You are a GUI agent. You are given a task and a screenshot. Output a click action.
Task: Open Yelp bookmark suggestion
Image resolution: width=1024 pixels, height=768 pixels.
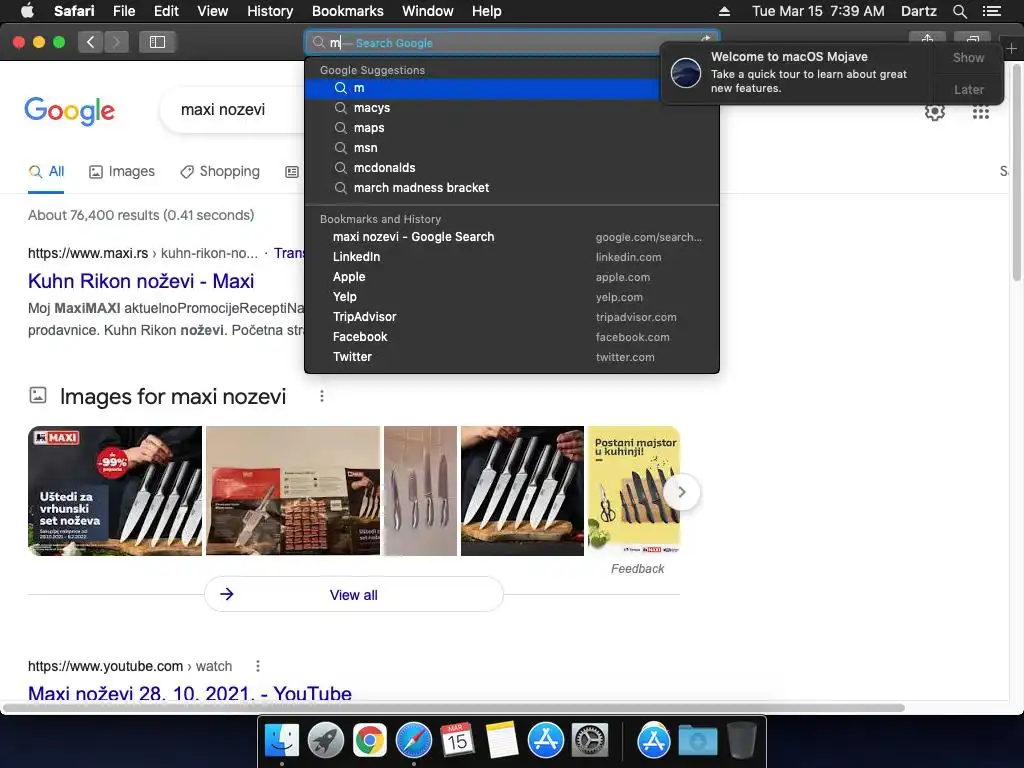point(512,297)
